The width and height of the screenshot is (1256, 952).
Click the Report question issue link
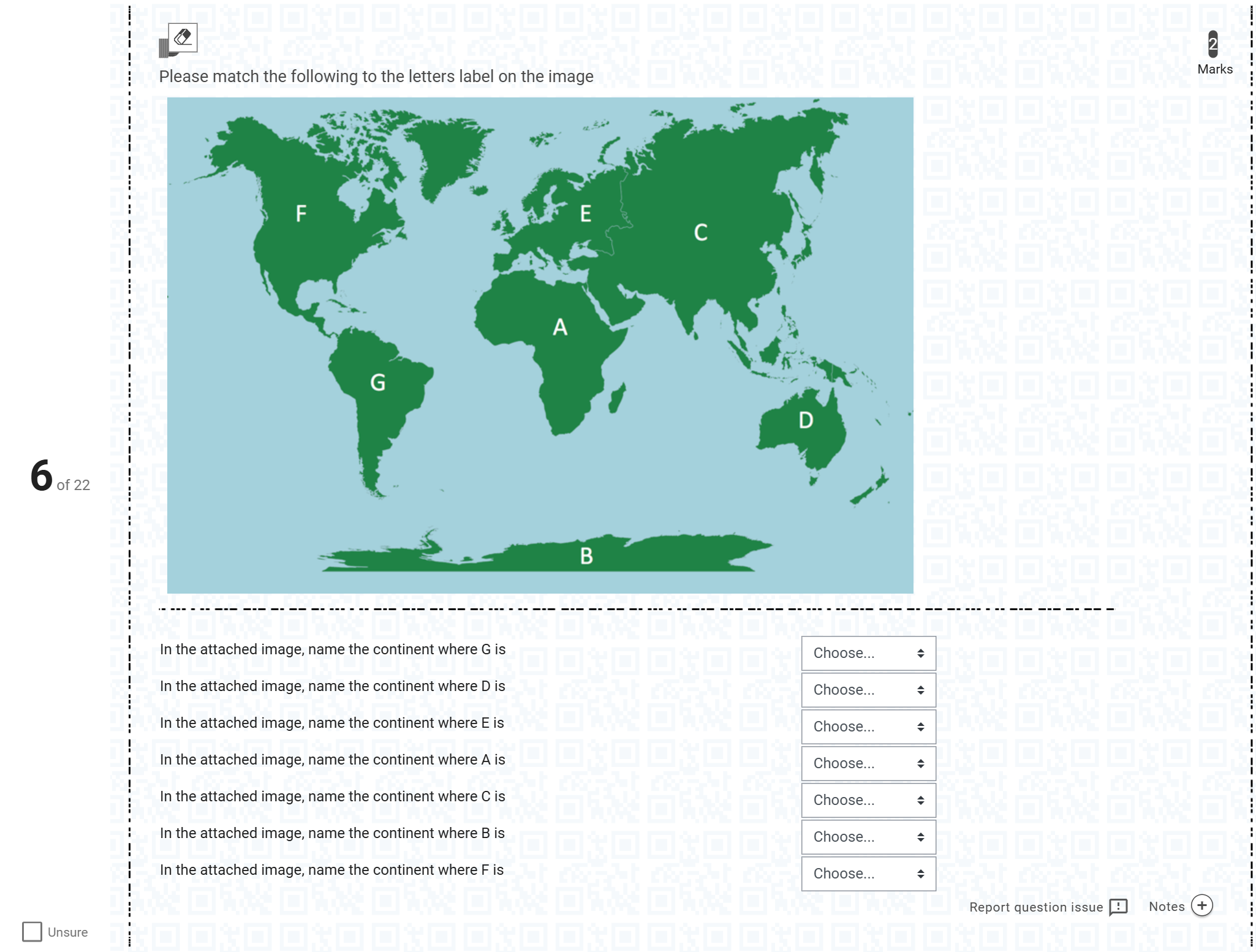[x=1036, y=907]
